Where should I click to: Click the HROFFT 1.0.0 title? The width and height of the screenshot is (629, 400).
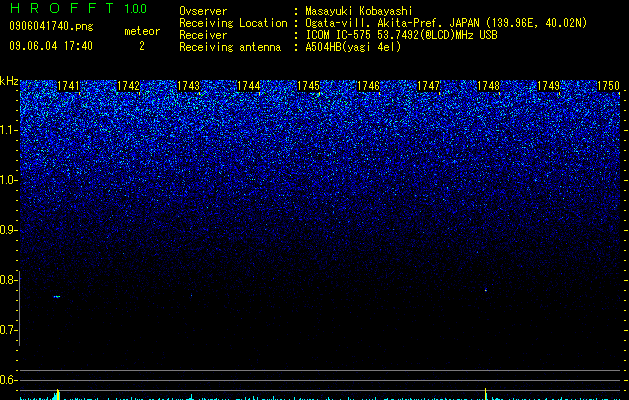coord(78,8)
